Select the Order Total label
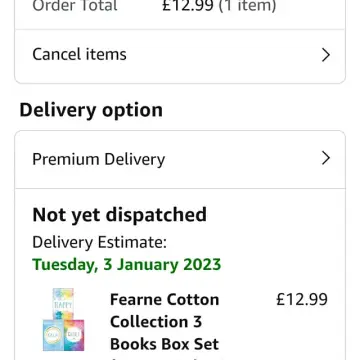The image size is (360, 360). [75, 6]
